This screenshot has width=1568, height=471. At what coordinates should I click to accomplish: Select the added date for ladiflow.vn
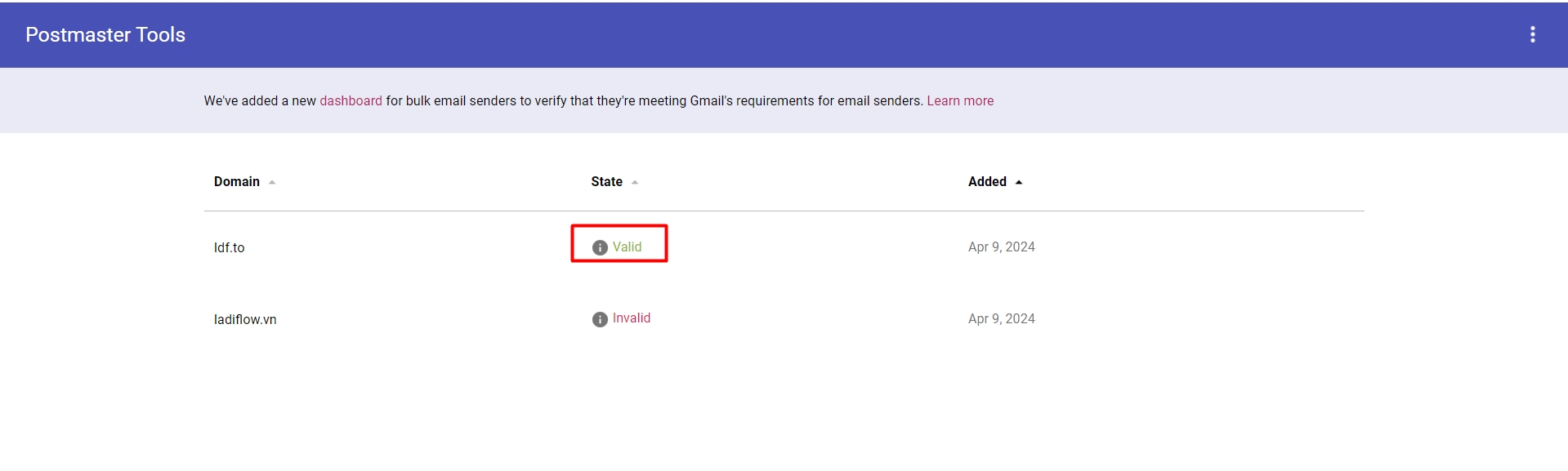(1001, 318)
